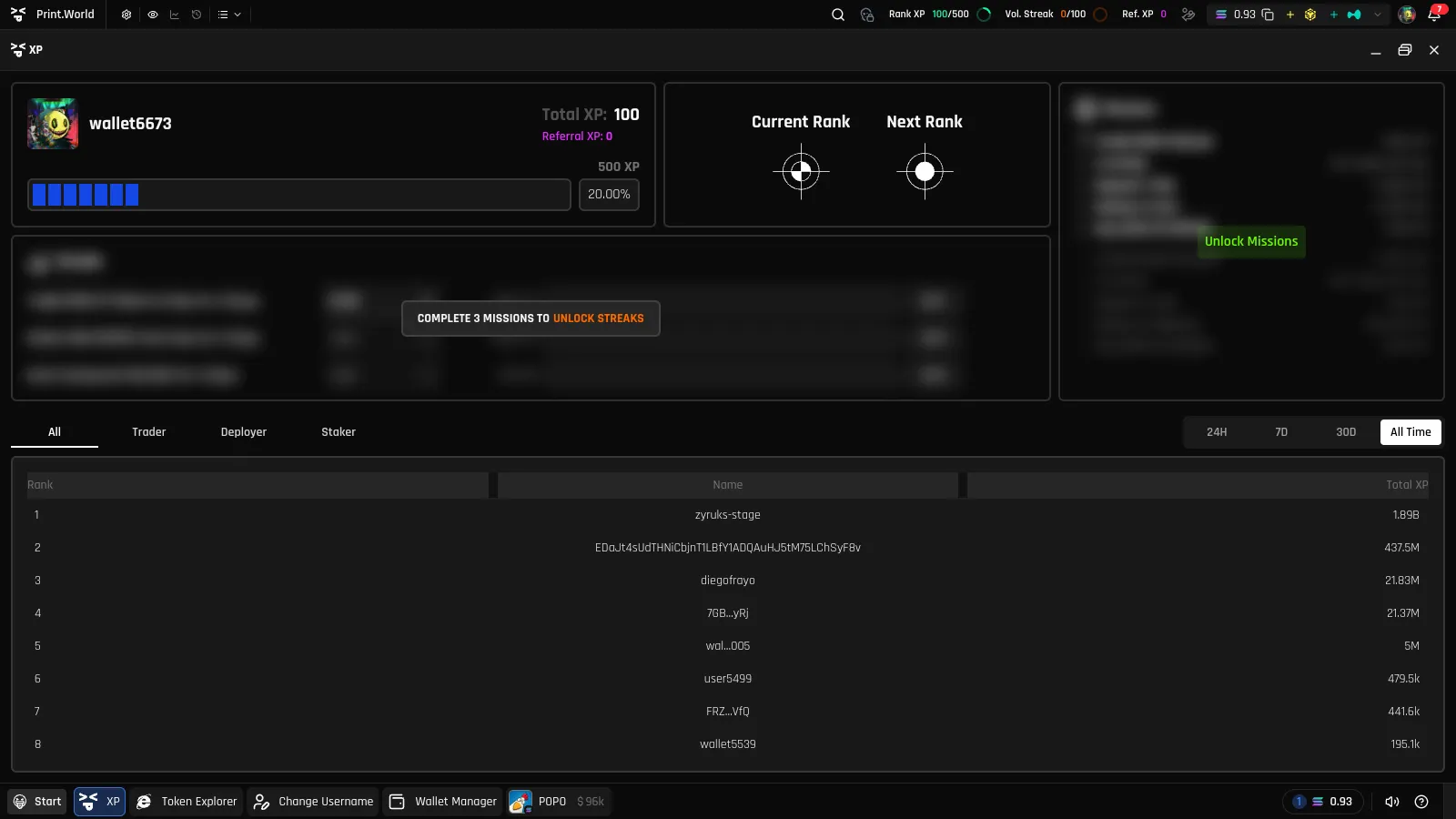The image size is (1456, 819).
Task: Open notifications bell with 7 badge
Action: point(1435,15)
